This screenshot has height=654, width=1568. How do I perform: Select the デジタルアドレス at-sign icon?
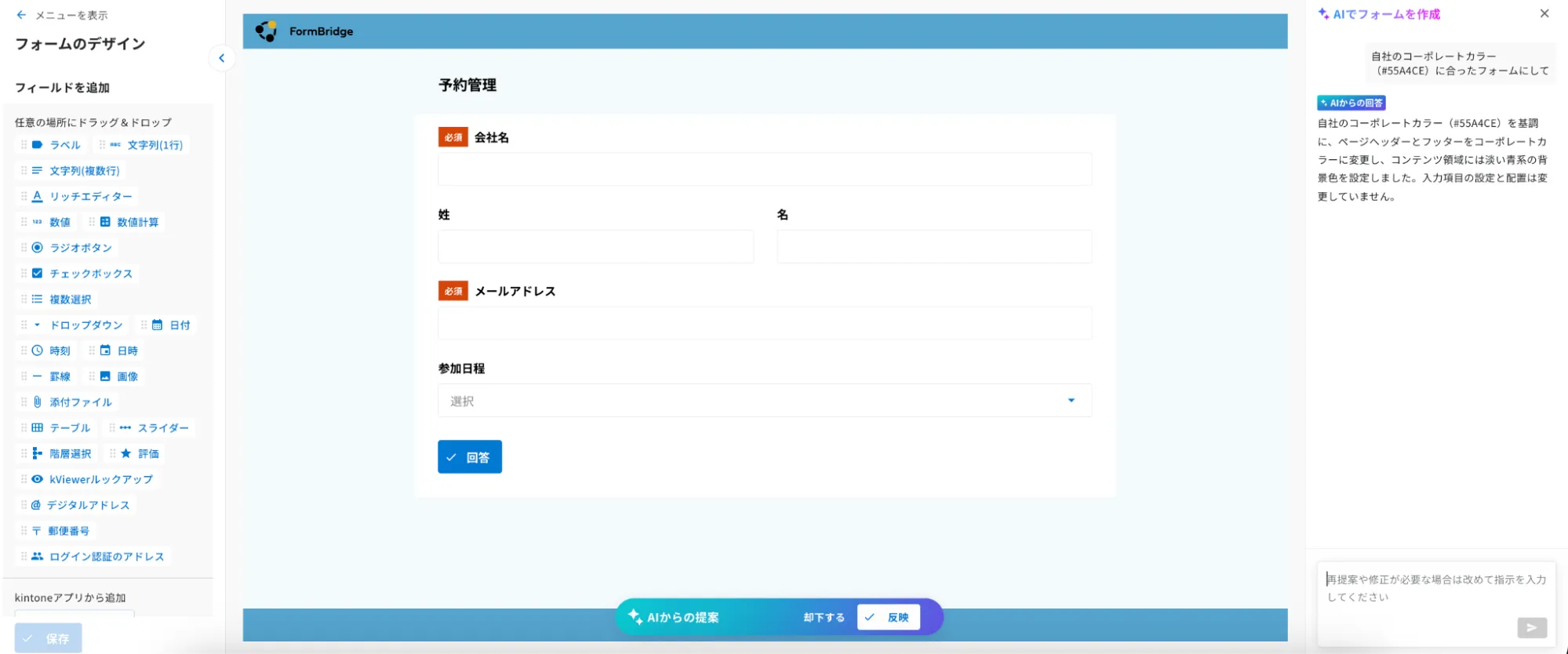click(x=35, y=505)
